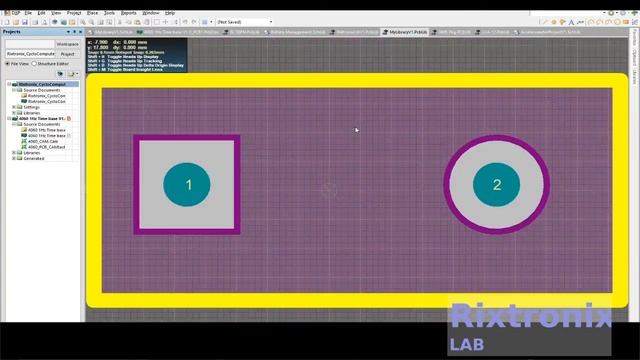Open the File menu

click(x=28, y=13)
